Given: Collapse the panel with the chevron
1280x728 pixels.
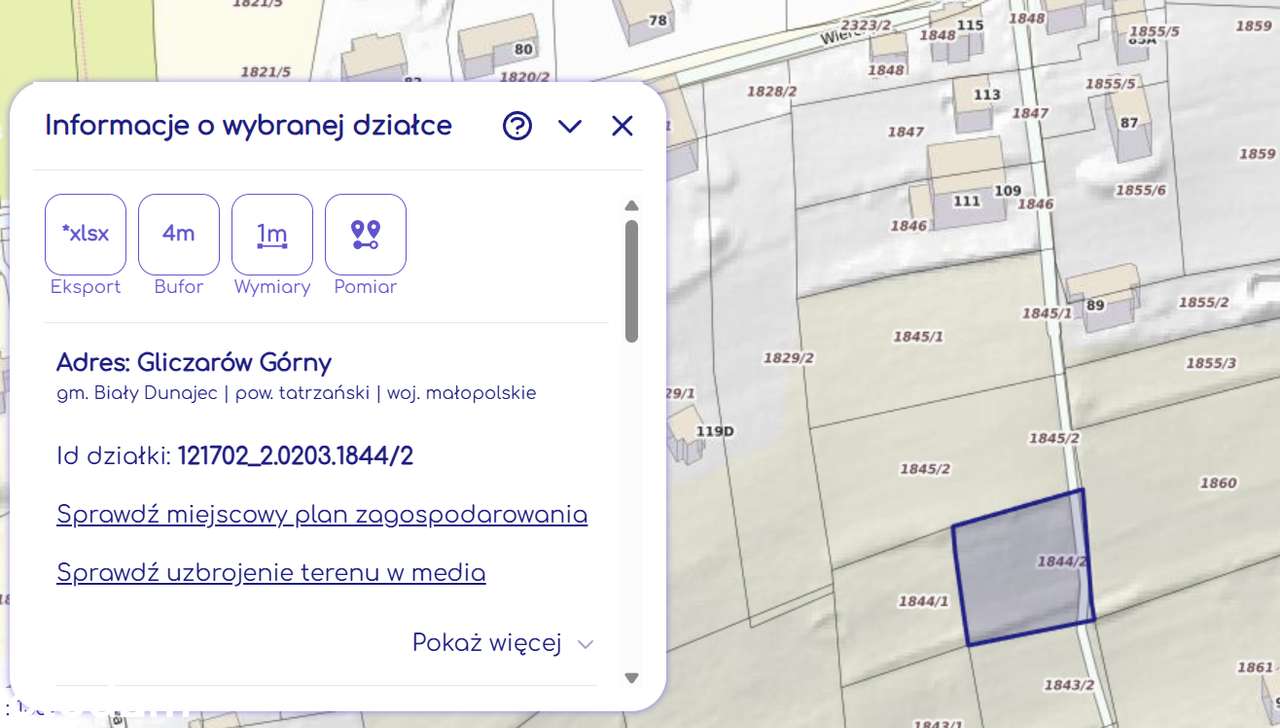Looking at the screenshot, I should 570,126.
